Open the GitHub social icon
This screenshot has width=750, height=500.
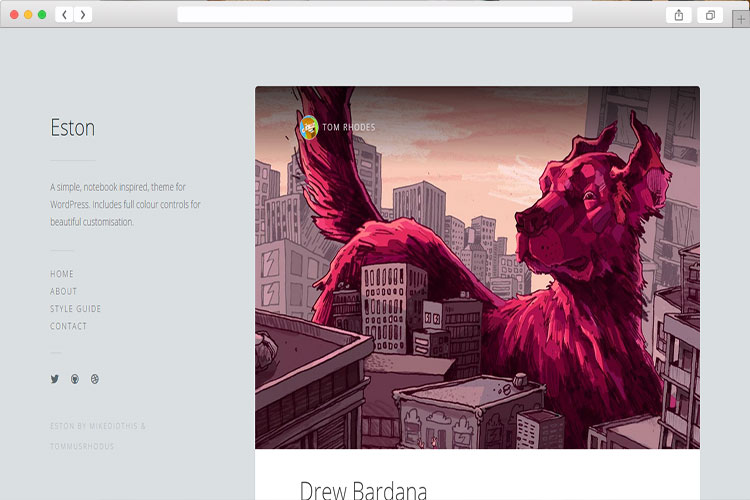75,379
